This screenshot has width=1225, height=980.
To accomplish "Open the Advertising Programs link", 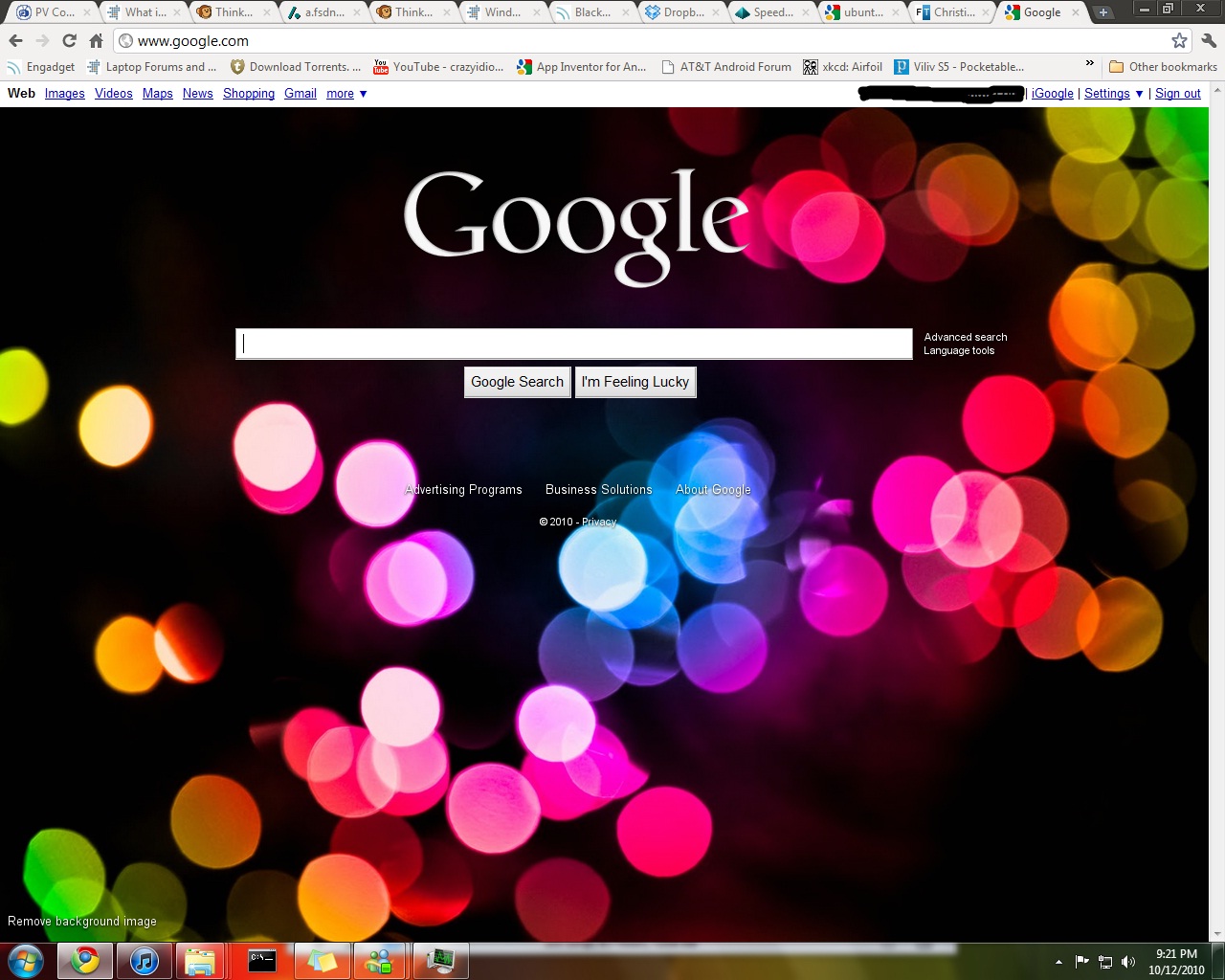I will 463,489.
